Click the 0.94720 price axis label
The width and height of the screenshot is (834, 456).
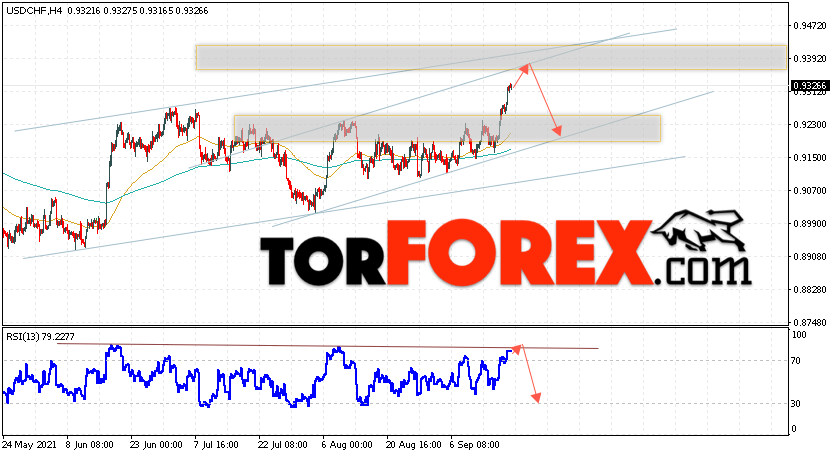point(810,25)
